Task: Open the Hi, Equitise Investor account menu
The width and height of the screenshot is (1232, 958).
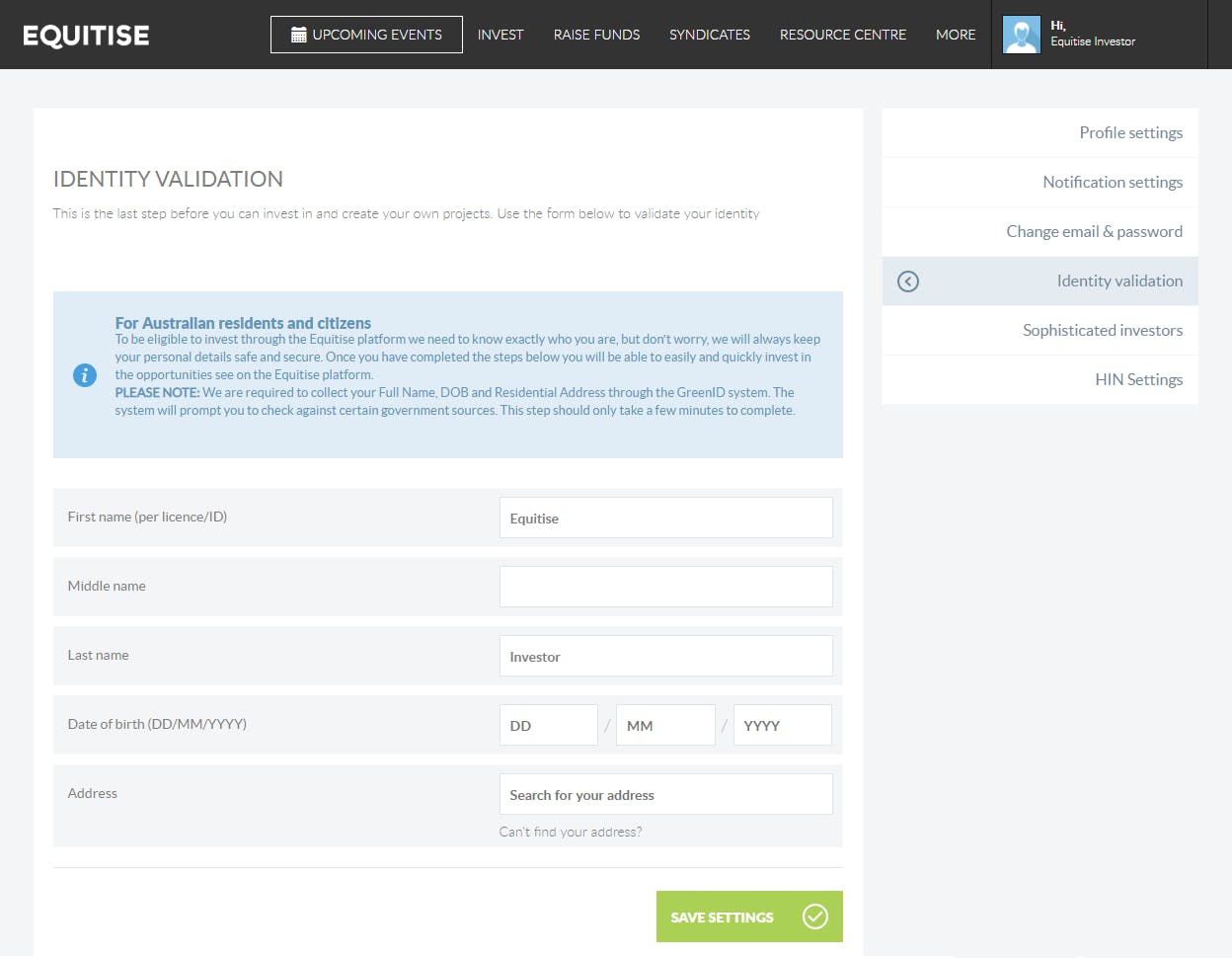Action: (x=1099, y=35)
